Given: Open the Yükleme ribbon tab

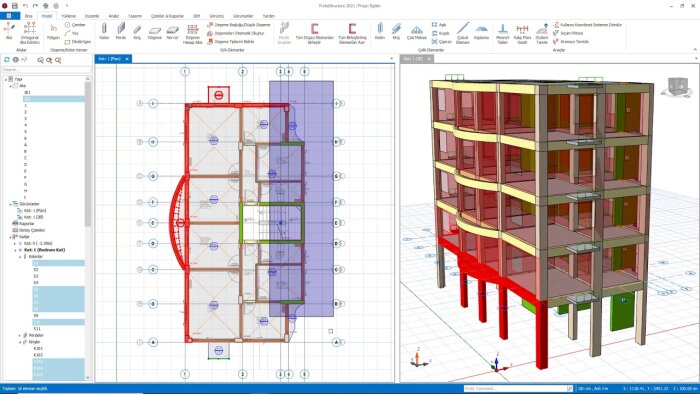Looking at the screenshot, I should [x=69, y=16].
